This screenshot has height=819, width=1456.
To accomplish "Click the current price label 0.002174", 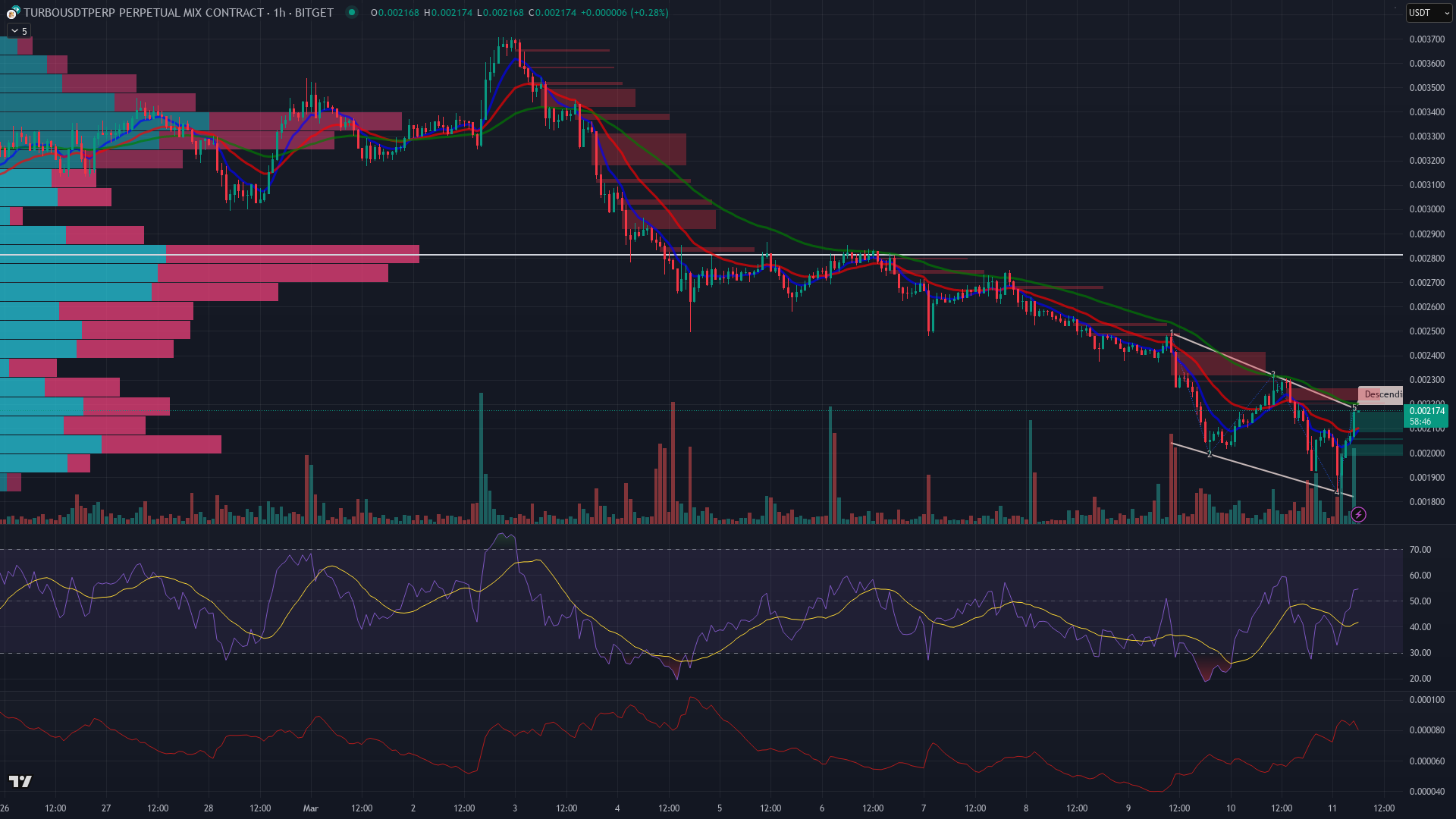I will (1427, 412).
